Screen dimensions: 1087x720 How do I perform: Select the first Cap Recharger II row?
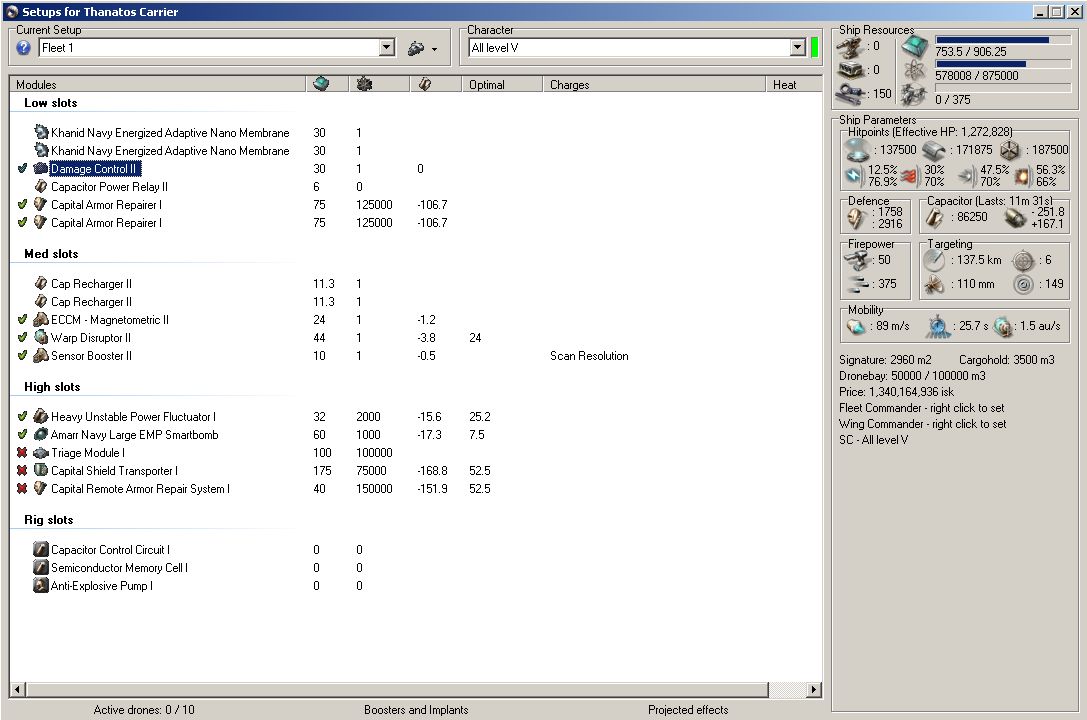(91, 283)
